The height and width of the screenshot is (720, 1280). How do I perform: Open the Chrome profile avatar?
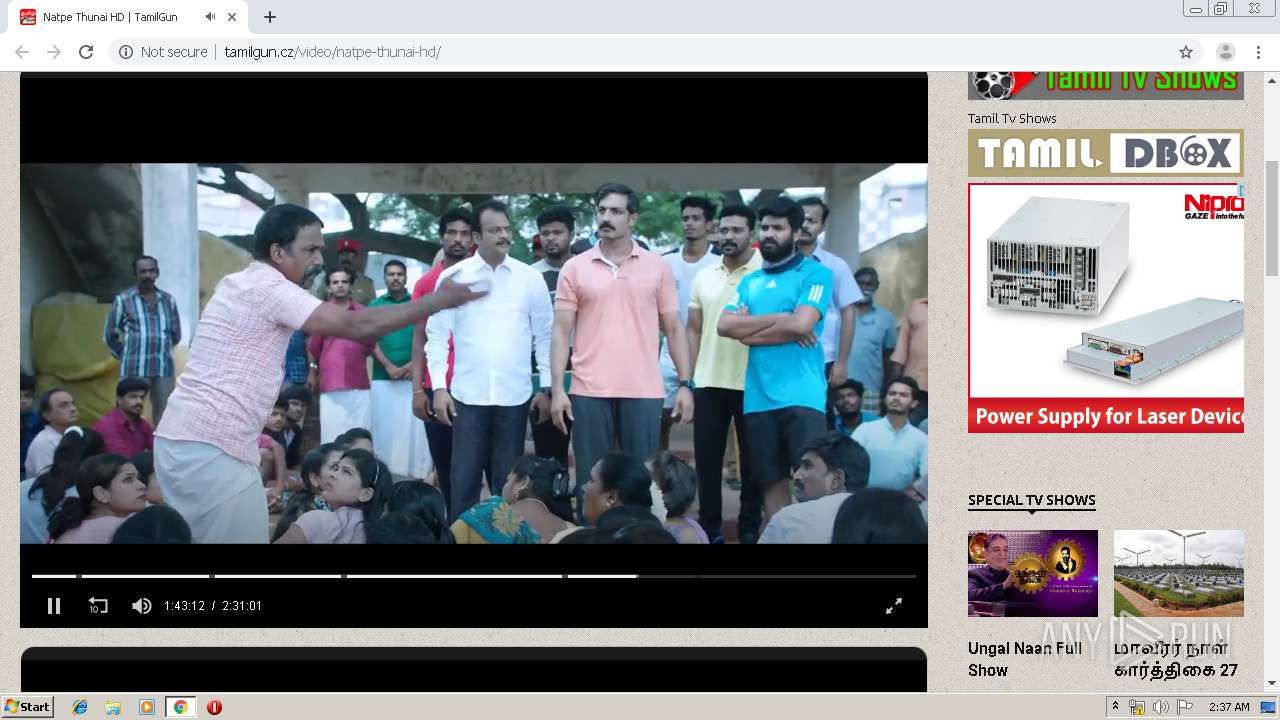click(x=1225, y=52)
